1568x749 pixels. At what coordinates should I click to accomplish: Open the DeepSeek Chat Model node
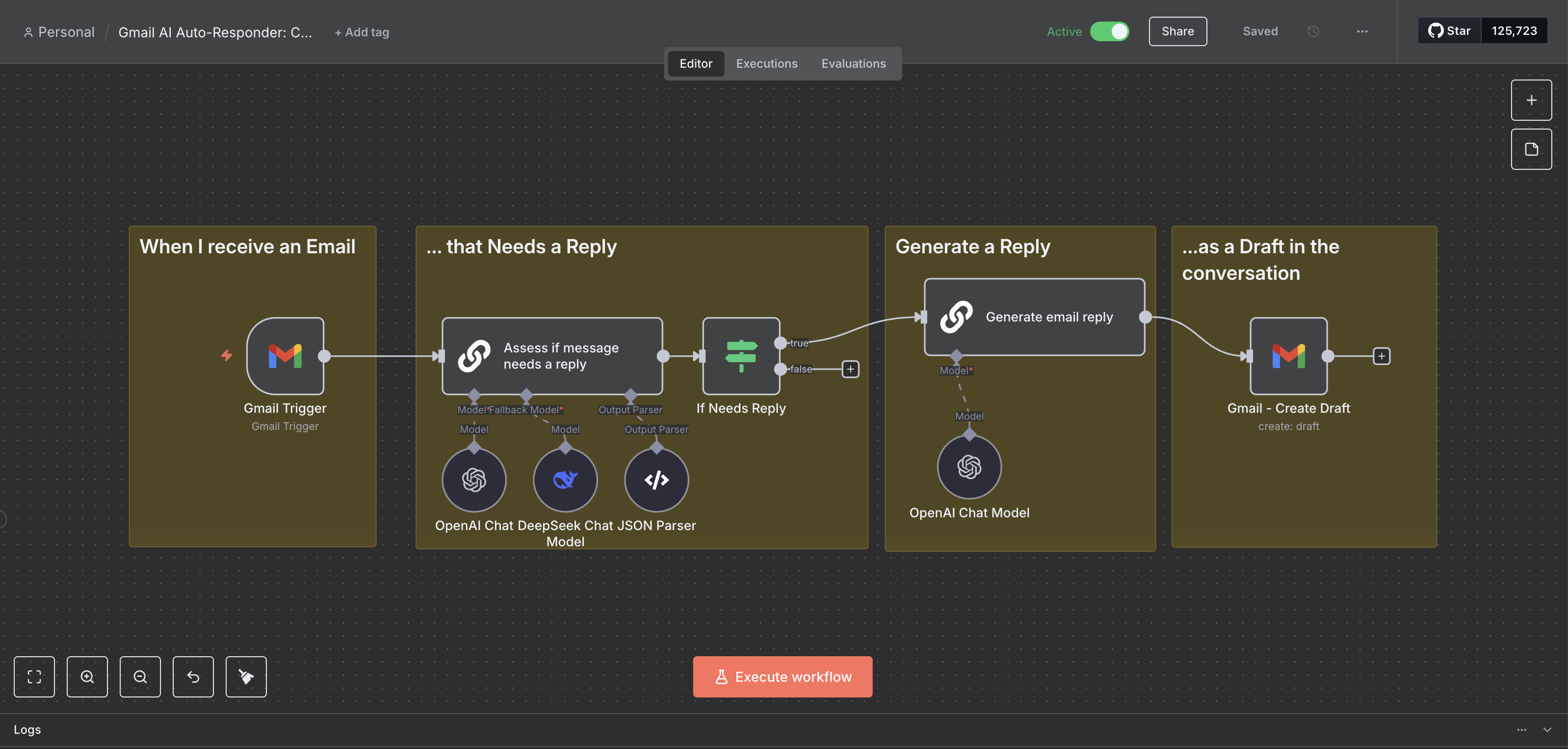coord(565,480)
